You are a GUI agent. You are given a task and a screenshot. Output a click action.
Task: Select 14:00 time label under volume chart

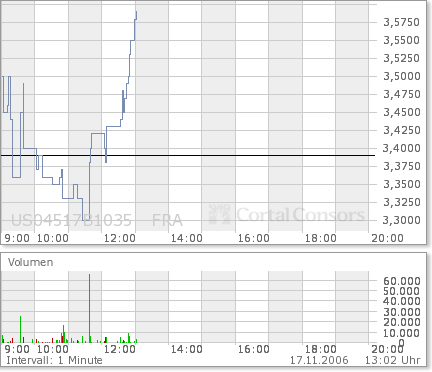[187, 350]
